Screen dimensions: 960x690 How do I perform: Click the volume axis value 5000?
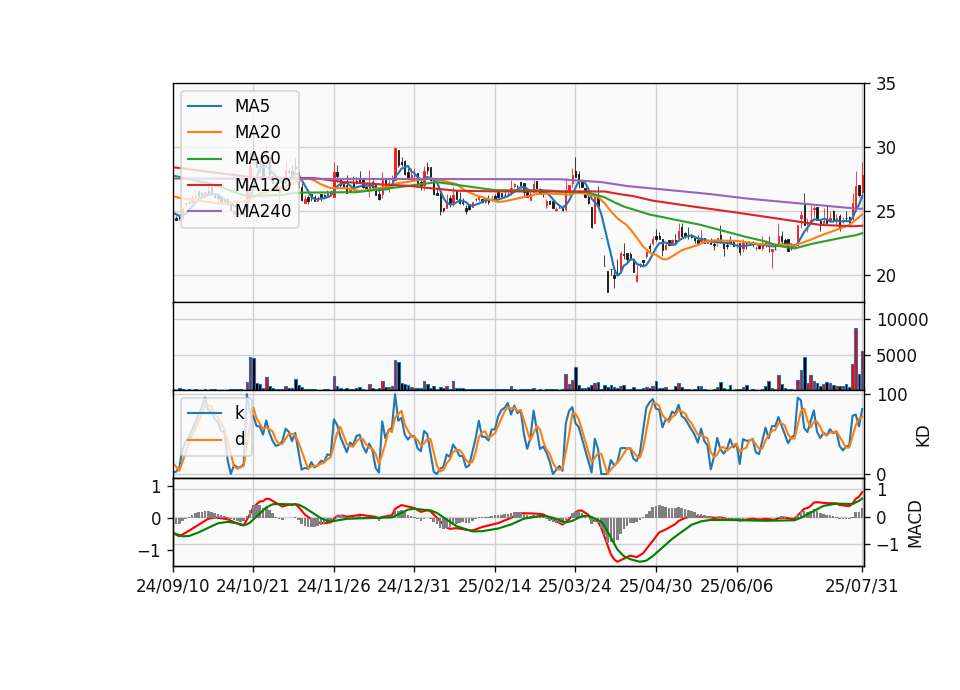(896, 356)
